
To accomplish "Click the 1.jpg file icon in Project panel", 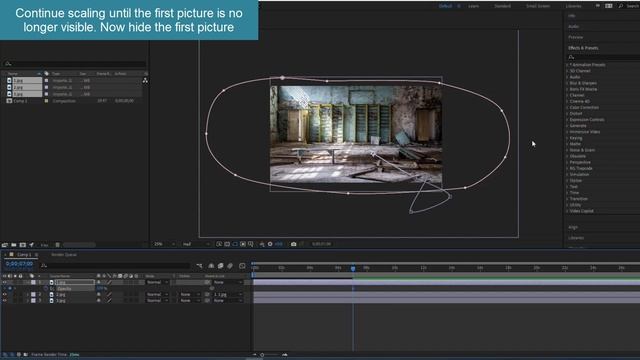I will [x=9, y=80].
